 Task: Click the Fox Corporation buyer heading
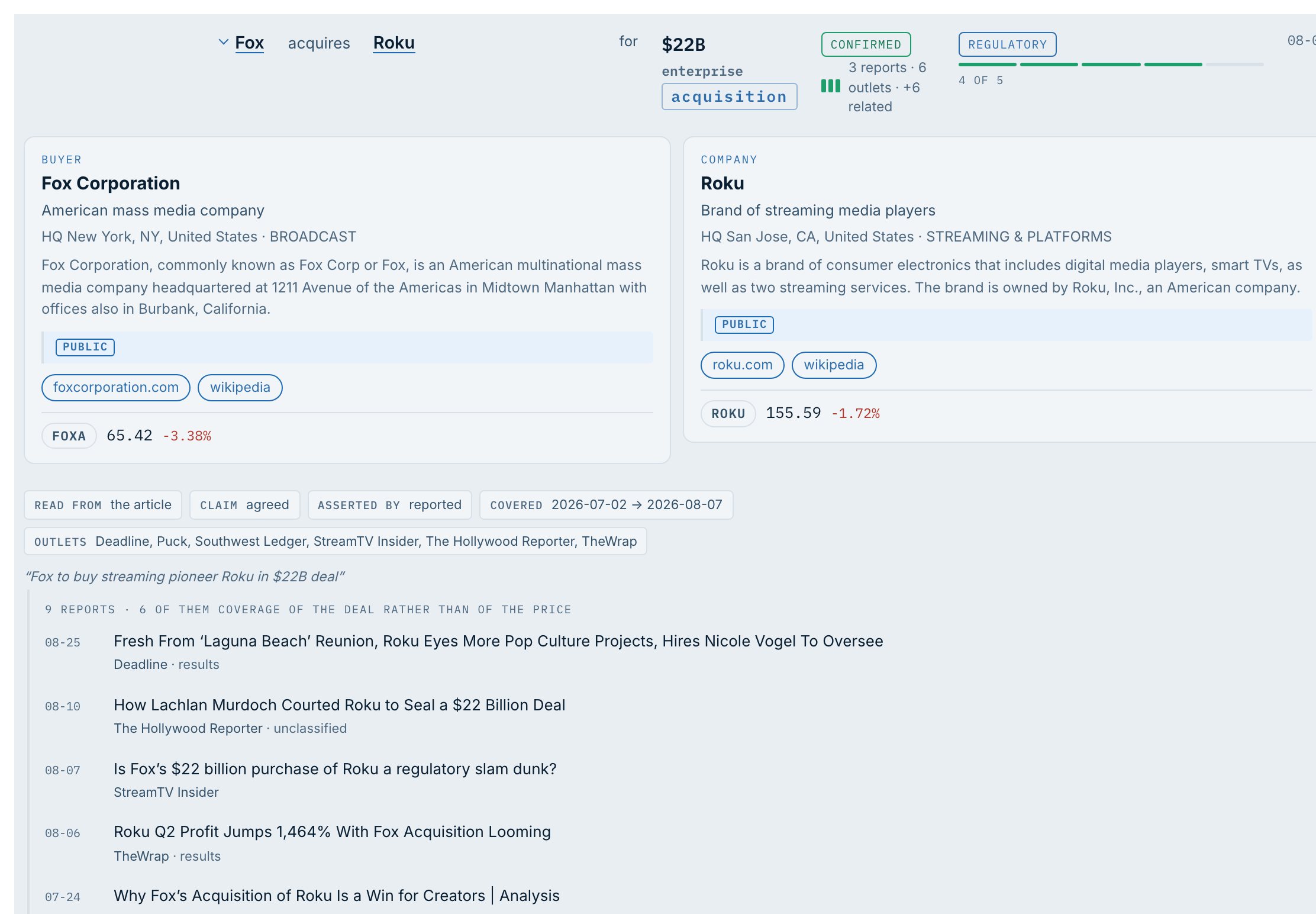point(111,184)
